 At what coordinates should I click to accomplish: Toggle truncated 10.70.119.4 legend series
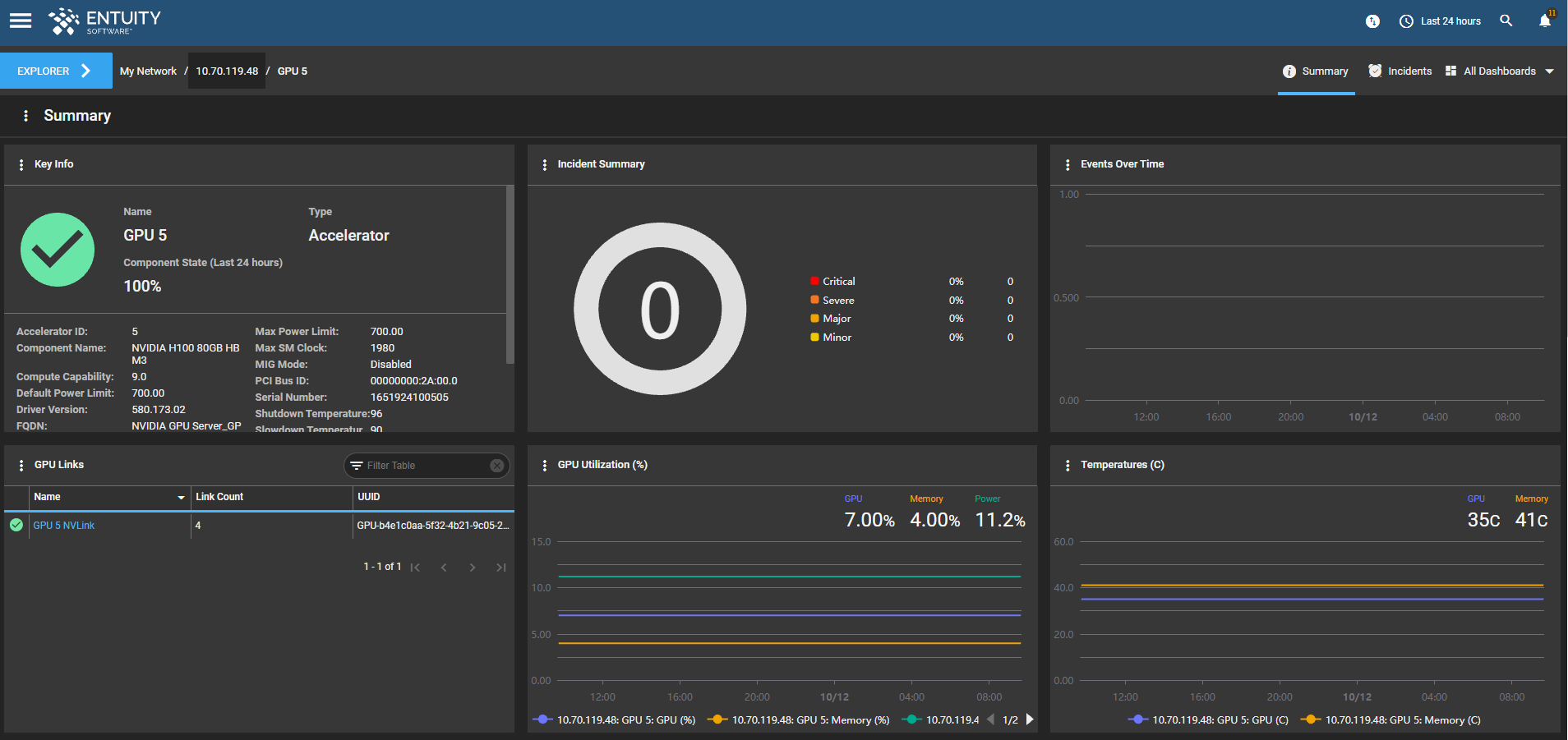(x=941, y=720)
